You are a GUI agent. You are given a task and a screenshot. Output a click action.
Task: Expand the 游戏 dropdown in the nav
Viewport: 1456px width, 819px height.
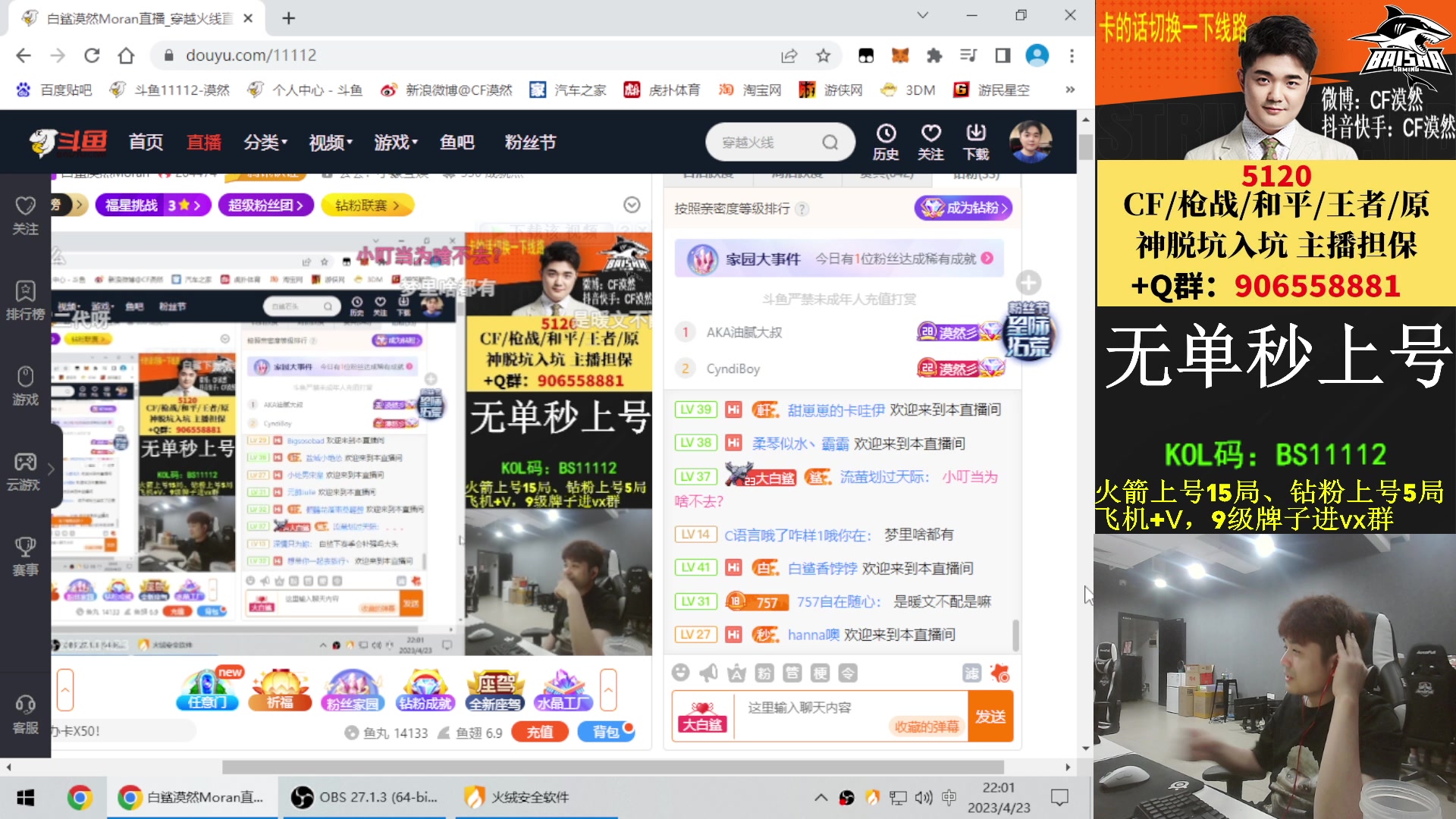[396, 143]
